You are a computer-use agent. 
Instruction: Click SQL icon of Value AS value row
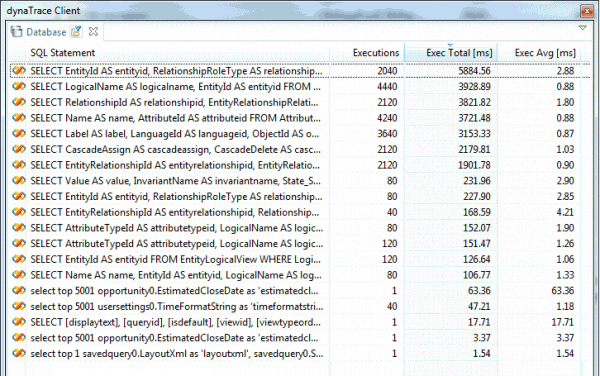18,181
